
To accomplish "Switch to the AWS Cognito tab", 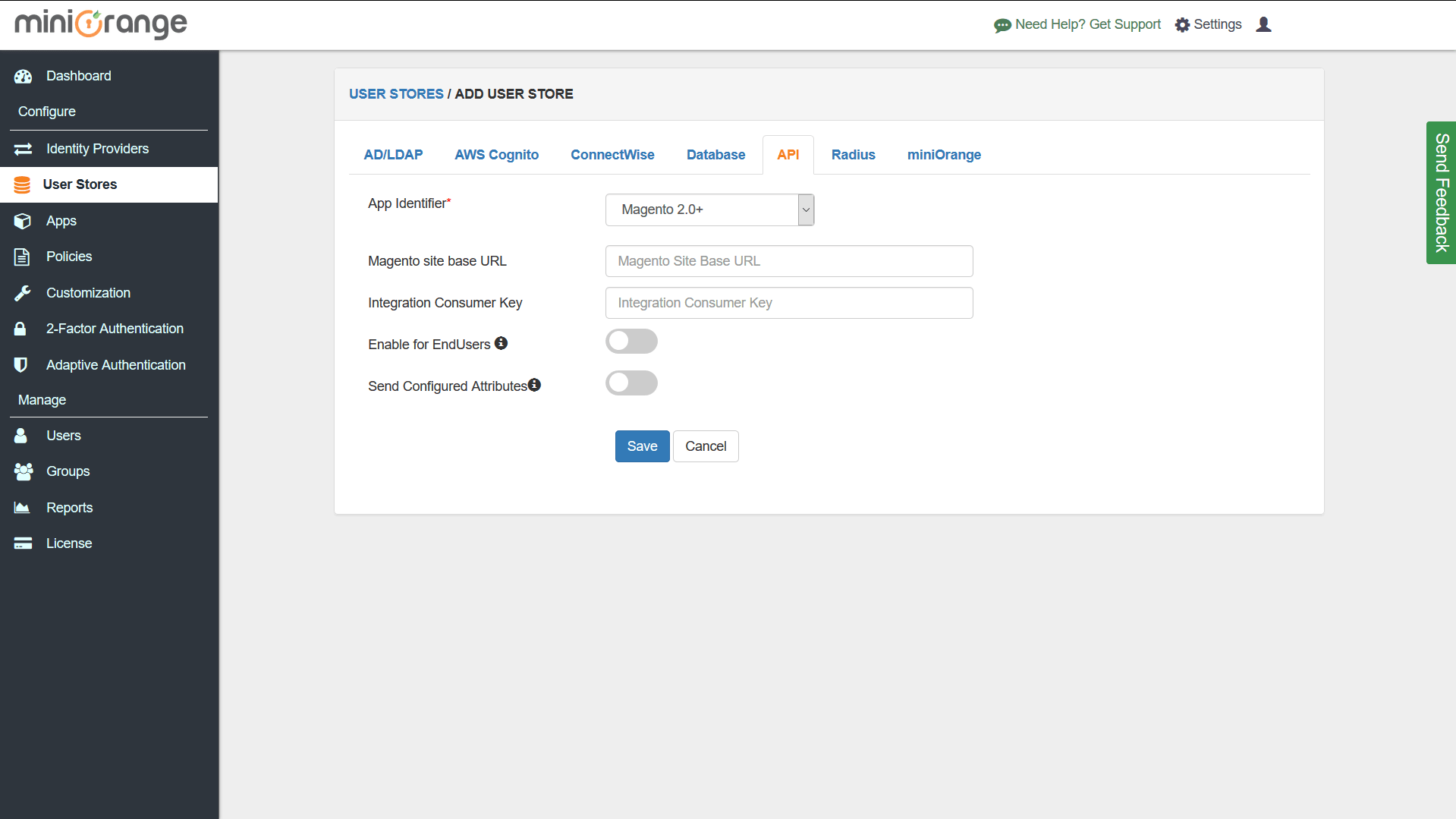I will pyautogui.click(x=496, y=155).
